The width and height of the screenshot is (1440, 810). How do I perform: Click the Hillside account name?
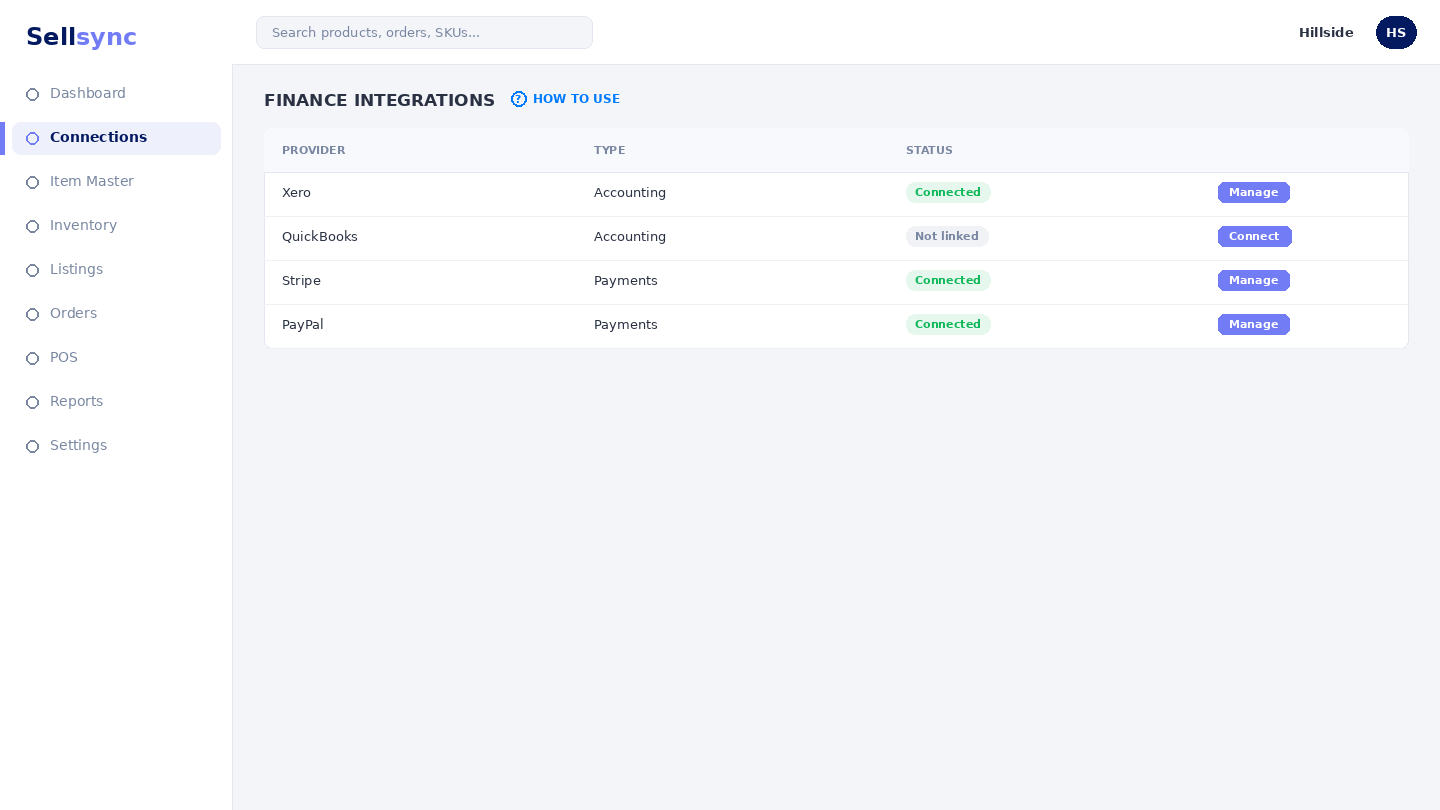1326,32
